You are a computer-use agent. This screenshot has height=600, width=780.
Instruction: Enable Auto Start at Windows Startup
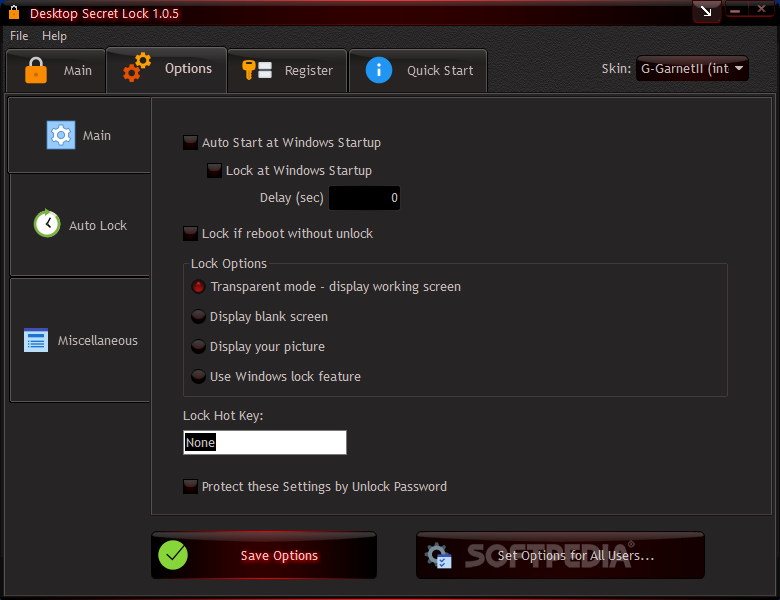190,143
